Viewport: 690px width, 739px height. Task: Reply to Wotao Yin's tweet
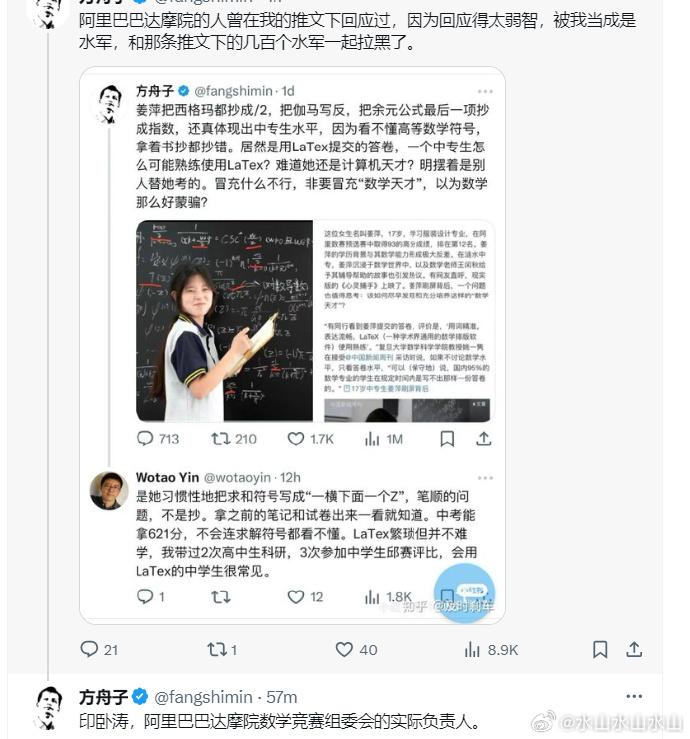tap(145, 597)
